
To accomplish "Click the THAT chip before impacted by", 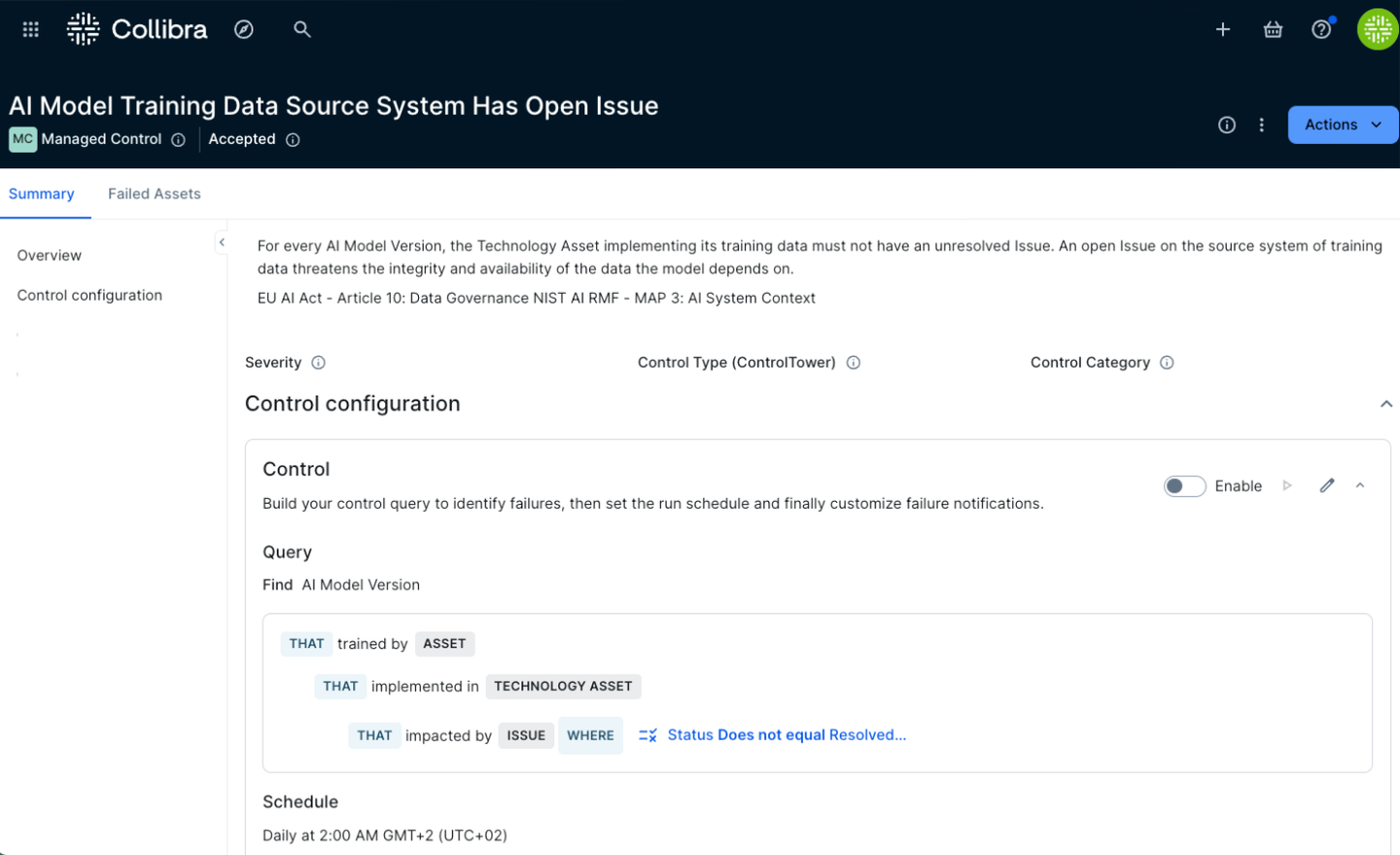I will (x=374, y=735).
